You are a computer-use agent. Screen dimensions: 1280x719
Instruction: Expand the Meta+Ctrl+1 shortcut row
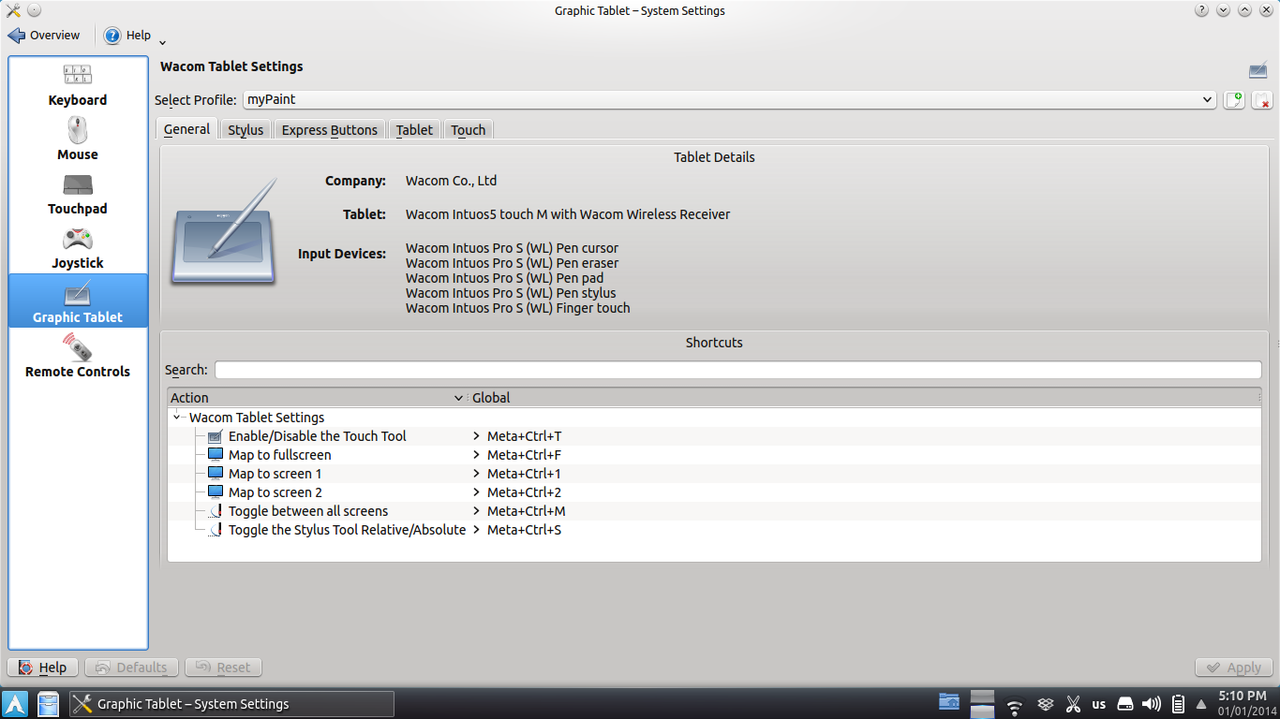pos(477,474)
